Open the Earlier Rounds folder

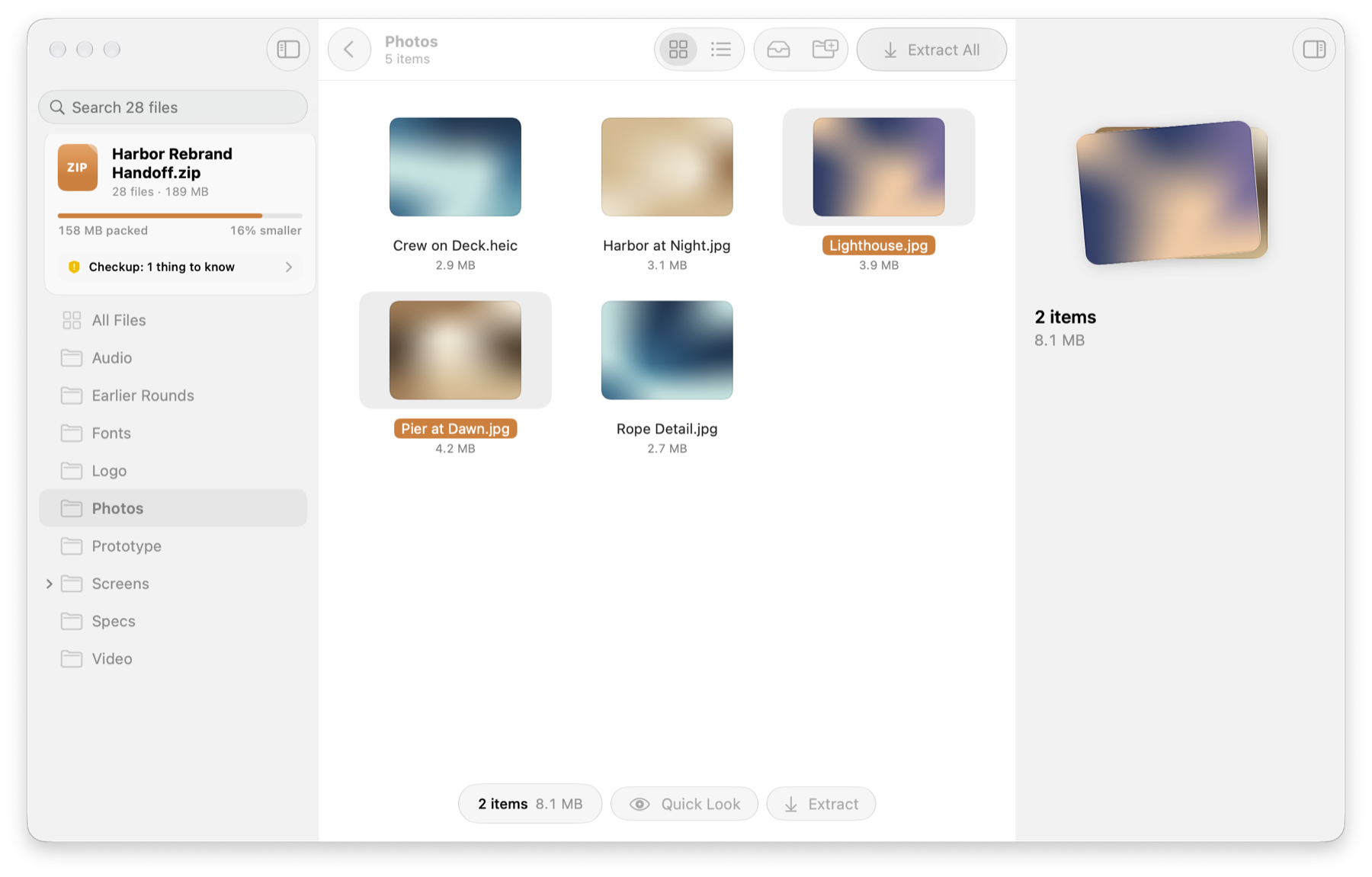click(x=173, y=395)
